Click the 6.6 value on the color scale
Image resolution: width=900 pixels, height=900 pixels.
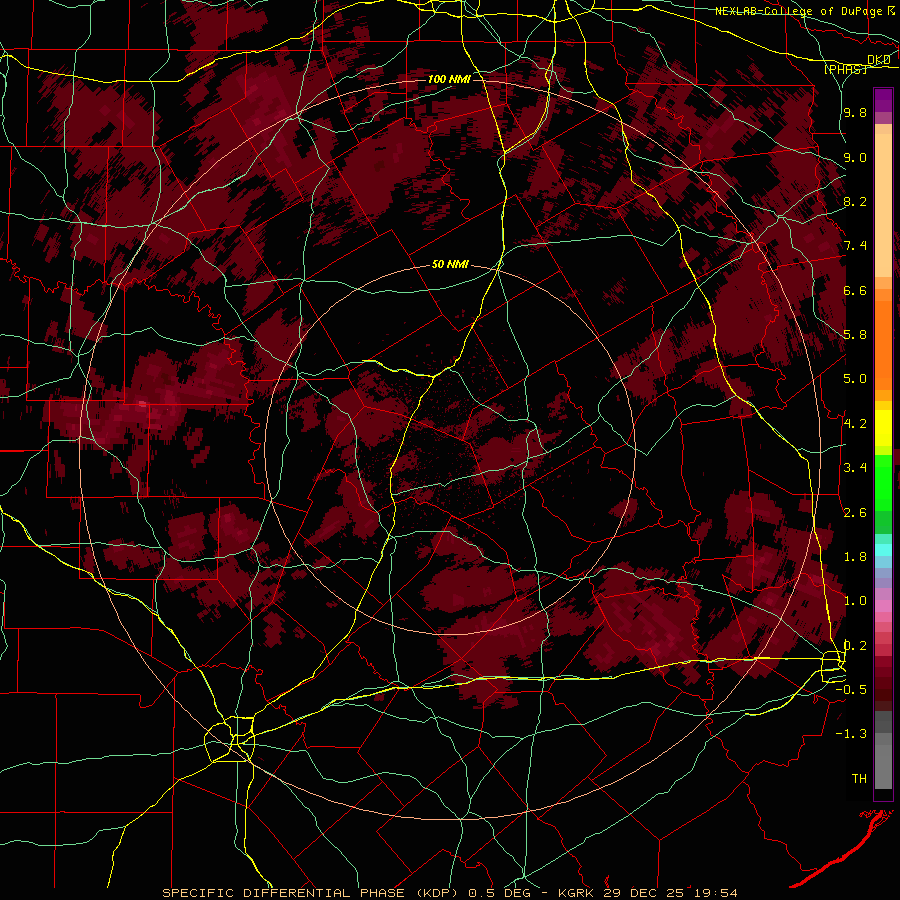coord(855,290)
